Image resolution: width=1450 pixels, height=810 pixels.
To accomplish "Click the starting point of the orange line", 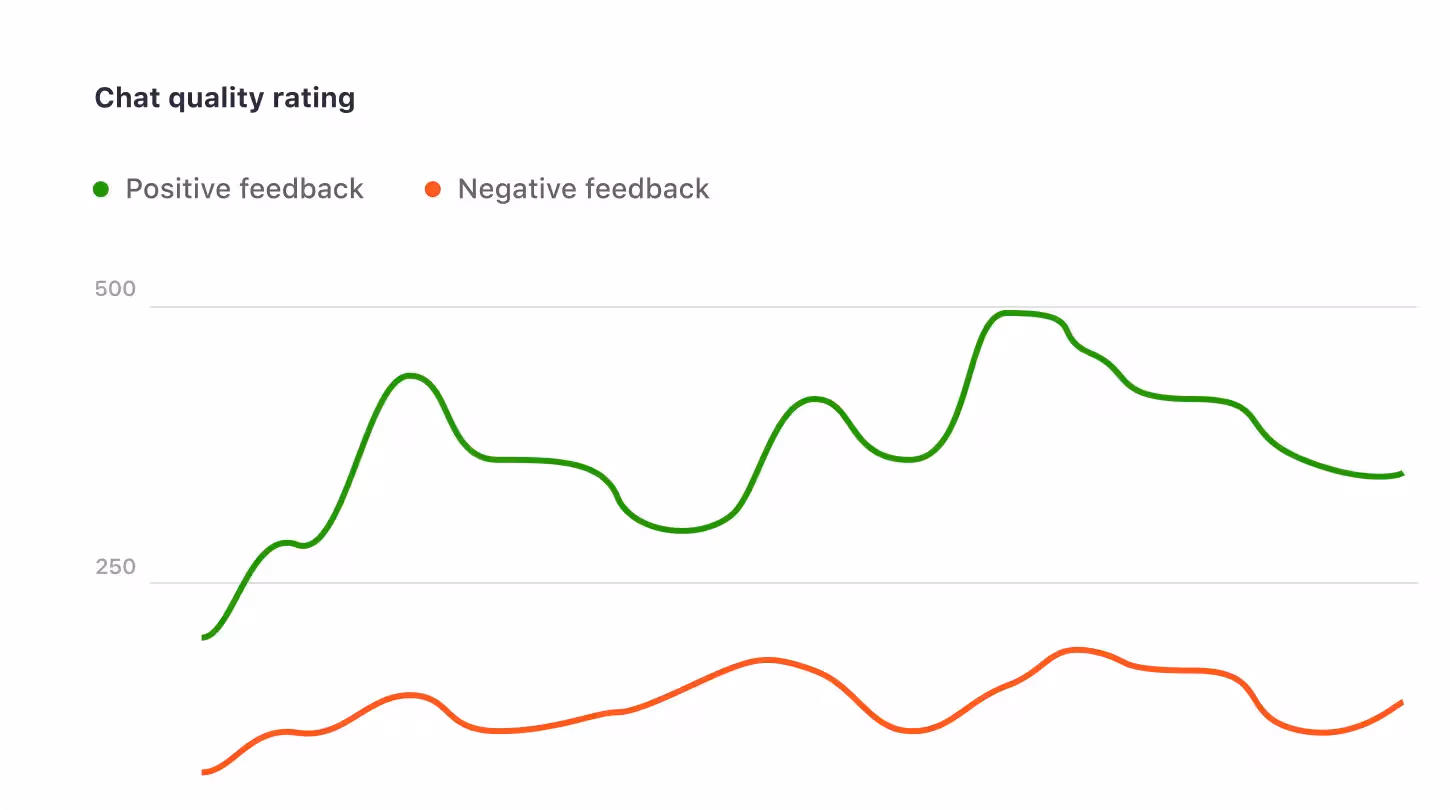I will tap(204, 772).
